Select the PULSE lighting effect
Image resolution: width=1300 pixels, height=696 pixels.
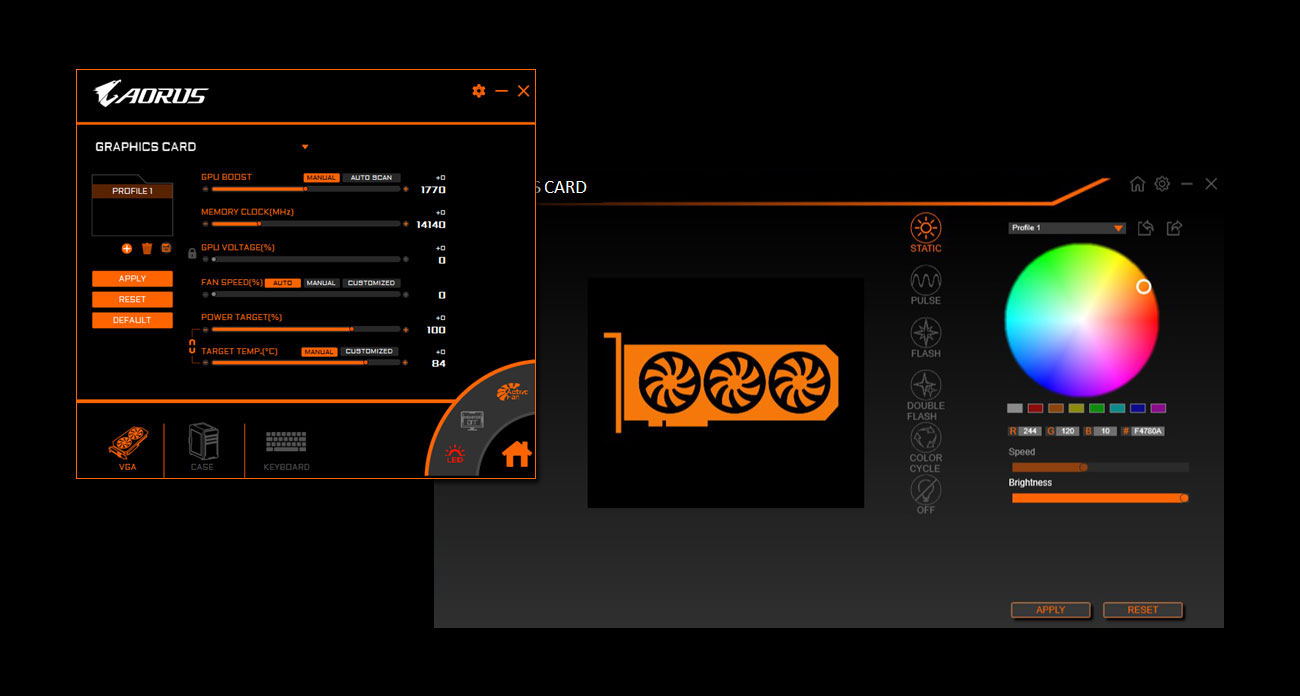[x=925, y=285]
